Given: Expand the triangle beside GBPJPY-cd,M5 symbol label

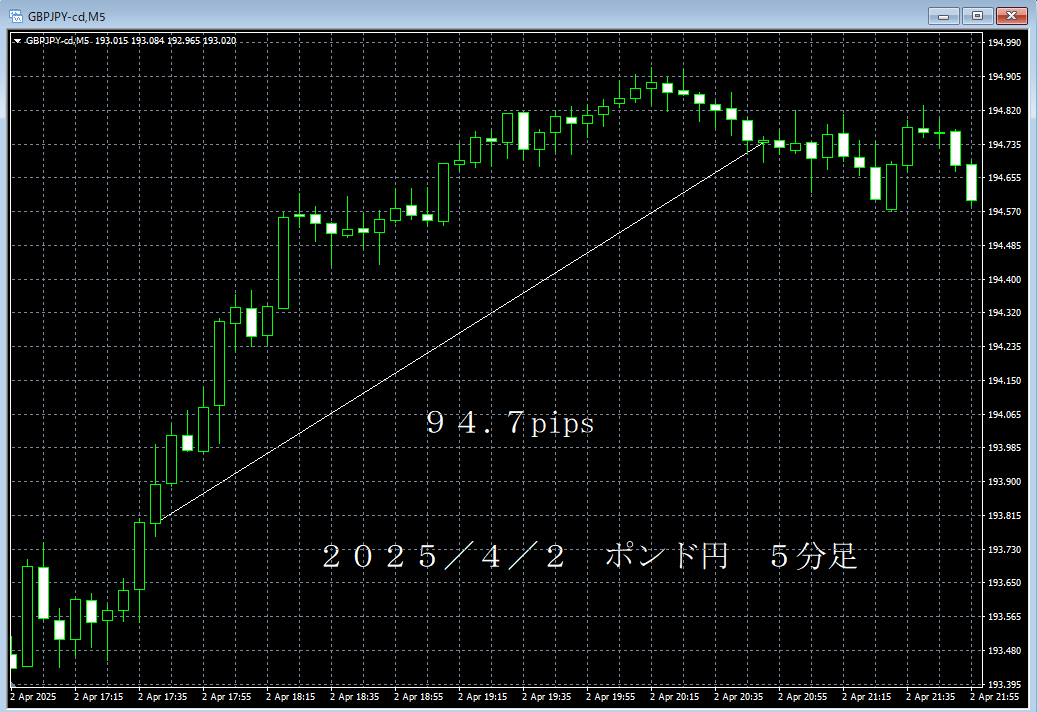Looking at the screenshot, I should 17,41.
